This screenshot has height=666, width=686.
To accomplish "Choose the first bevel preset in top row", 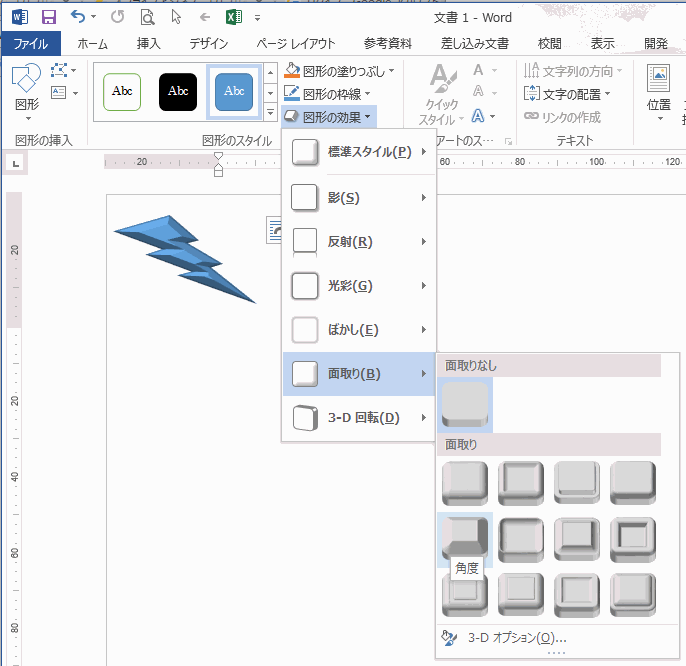I will click(465, 483).
